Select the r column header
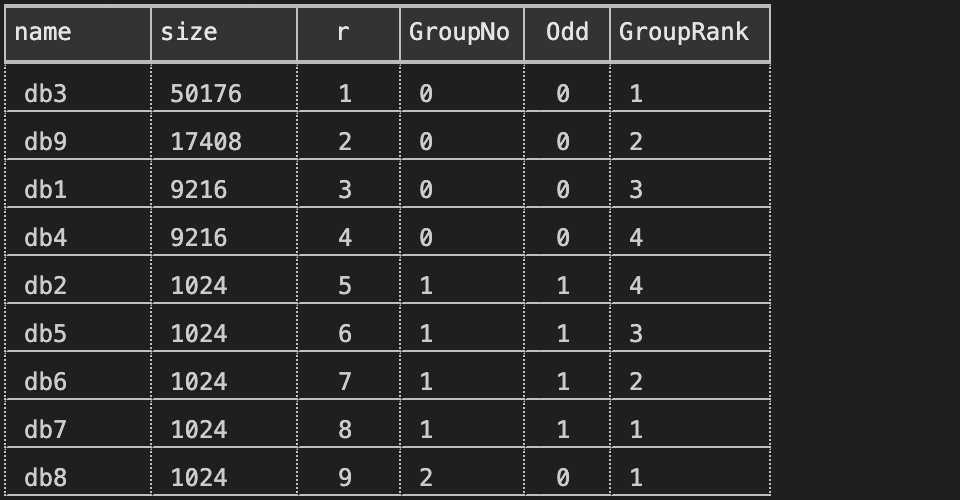 pyautogui.click(x=348, y=33)
